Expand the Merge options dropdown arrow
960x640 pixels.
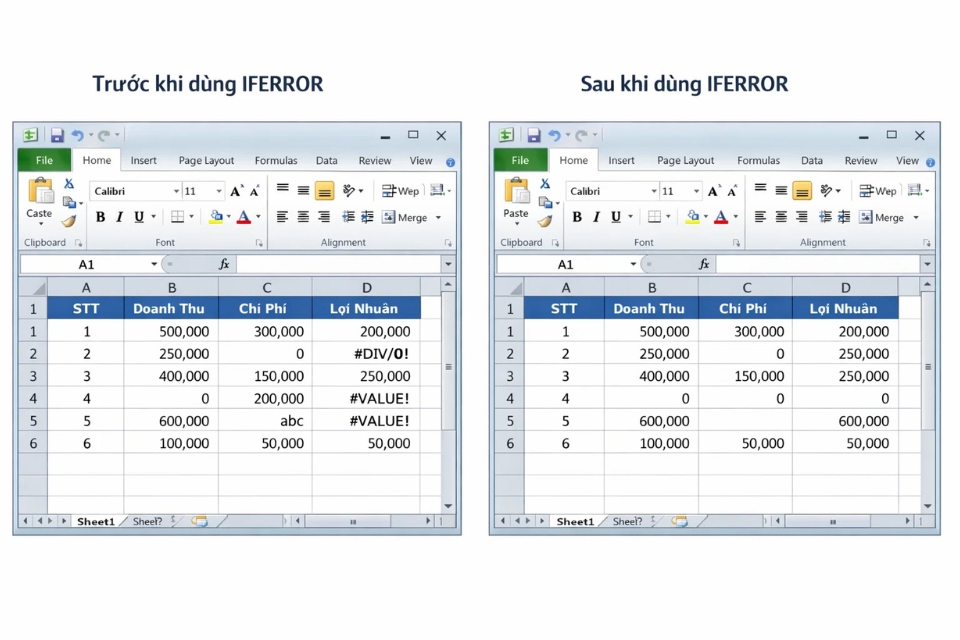pyautogui.click(x=437, y=217)
